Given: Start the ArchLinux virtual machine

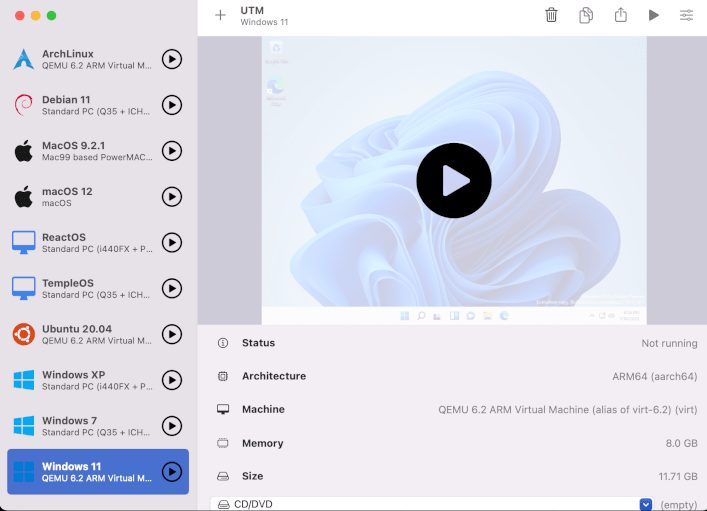Looking at the screenshot, I should click(x=172, y=59).
